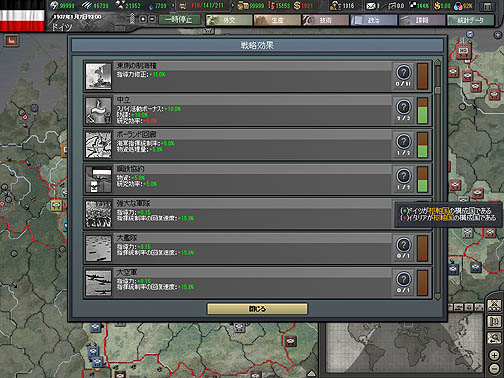This screenshot has width=504, height=378.
Task: Increase game speed with the plus button
Action: tap(143, 19)
